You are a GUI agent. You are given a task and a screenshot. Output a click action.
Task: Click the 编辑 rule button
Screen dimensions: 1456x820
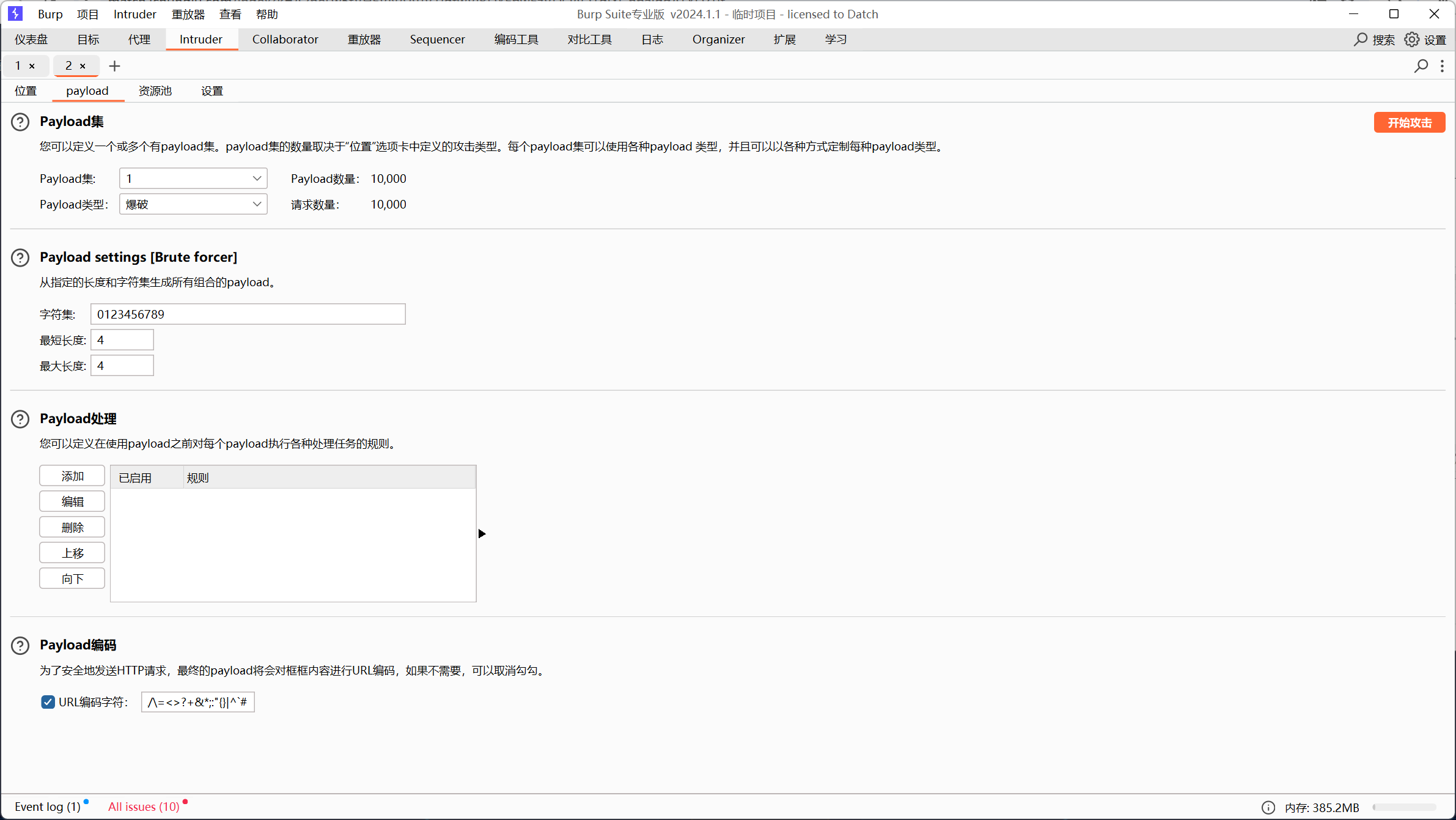pos(72,501)
